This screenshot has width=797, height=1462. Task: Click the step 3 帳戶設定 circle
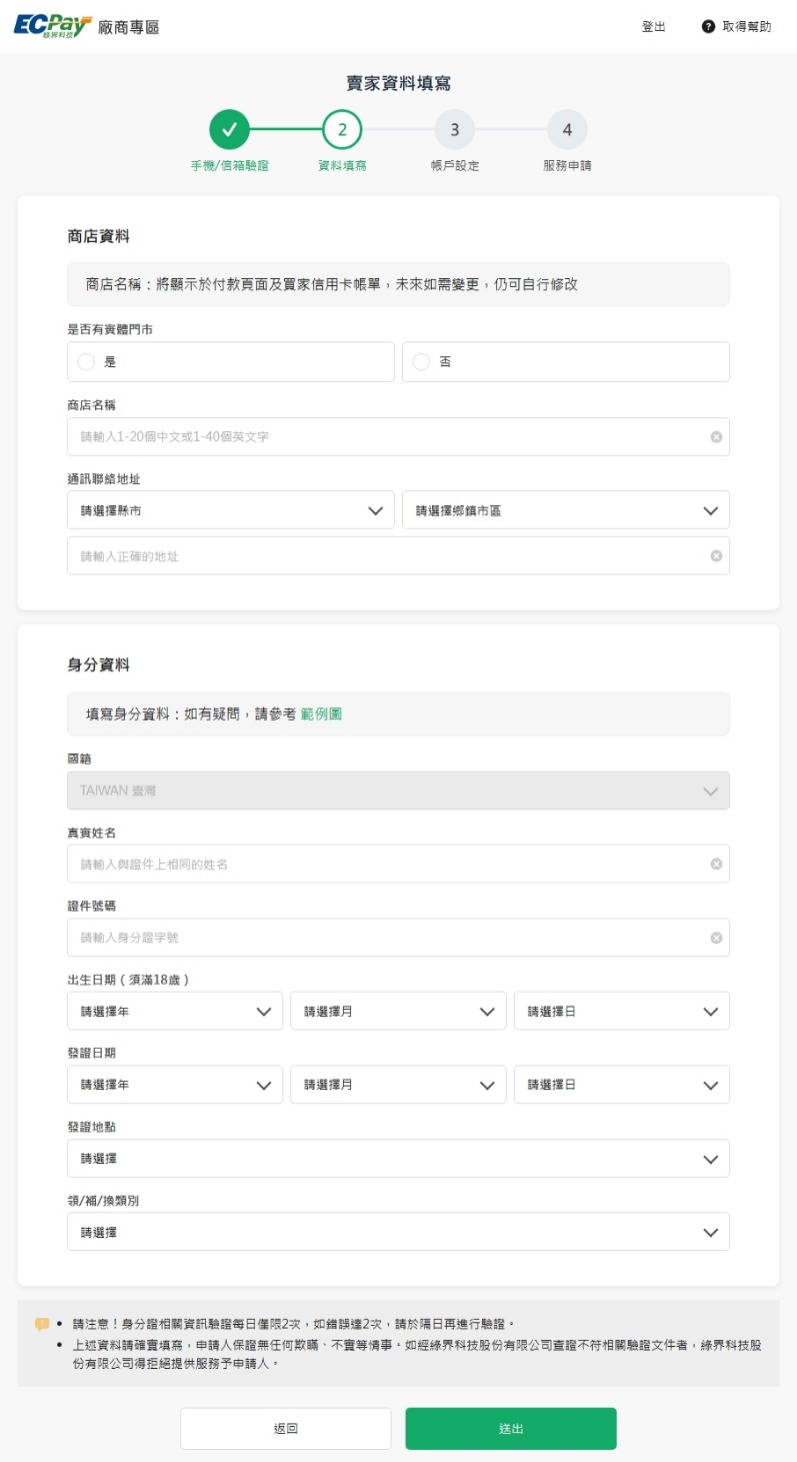[454, 129]
